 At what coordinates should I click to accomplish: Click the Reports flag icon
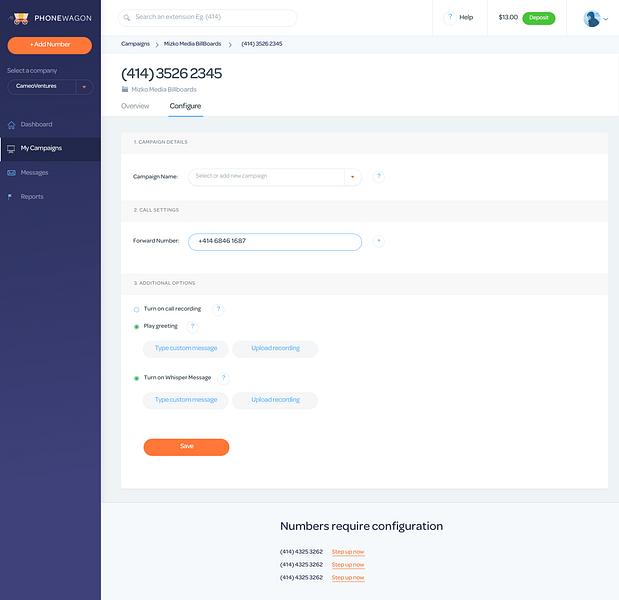click(x=10, y=197)
